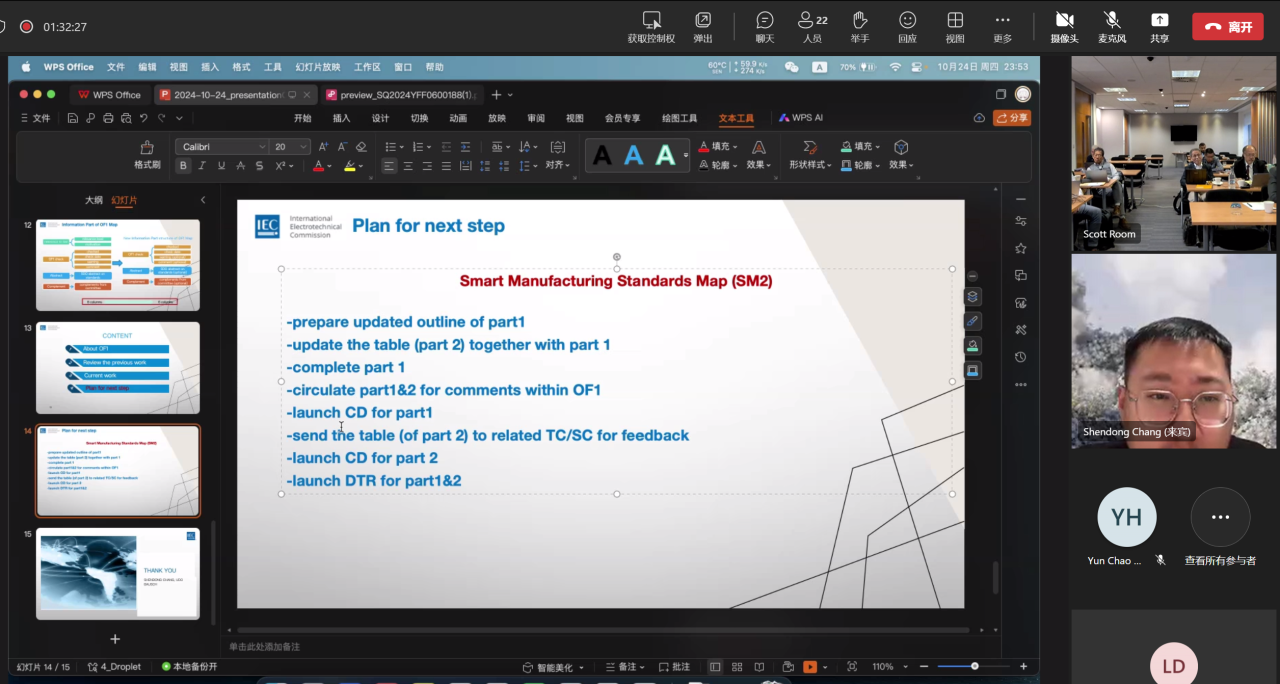Adjust the zoom slider in the status bar
Screen dimensions: 1280x684
[x=974, y=666]
